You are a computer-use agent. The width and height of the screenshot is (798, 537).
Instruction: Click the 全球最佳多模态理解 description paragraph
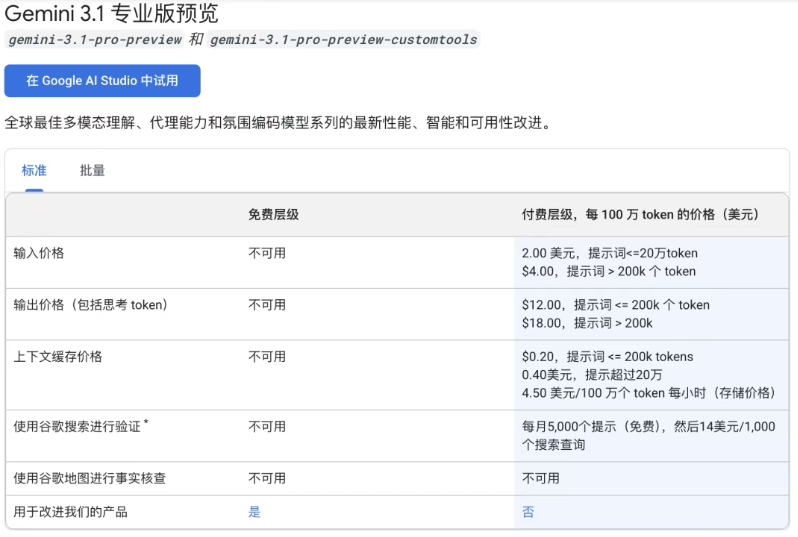[279, 123]
